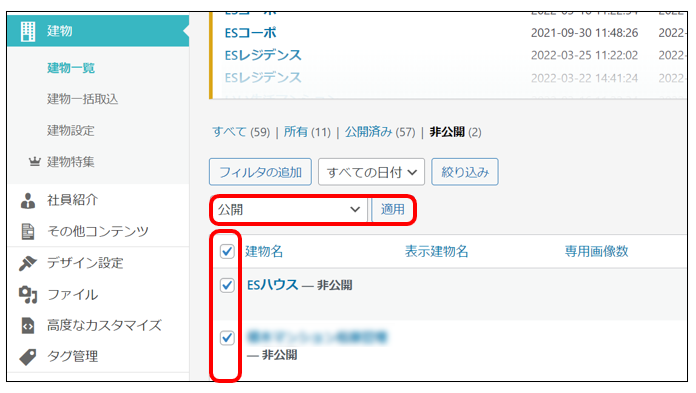Sort by 建物名 column header
This screenshot has width=696, height=393.
coord(264,251)
